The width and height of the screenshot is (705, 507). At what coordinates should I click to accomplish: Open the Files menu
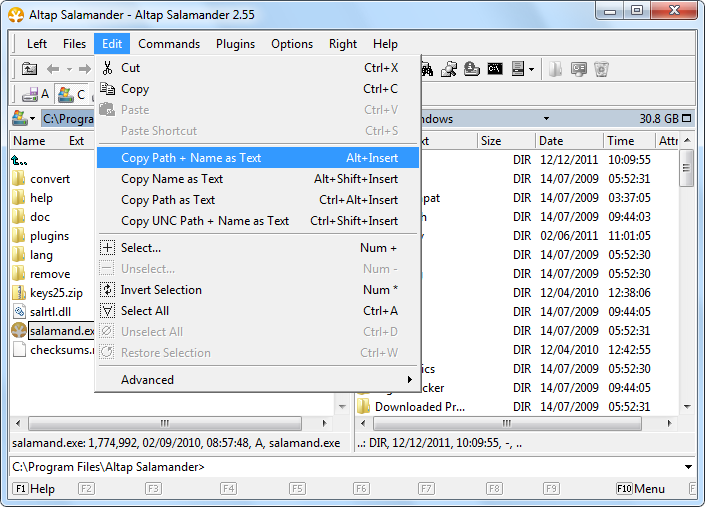(x=74, y=44)
